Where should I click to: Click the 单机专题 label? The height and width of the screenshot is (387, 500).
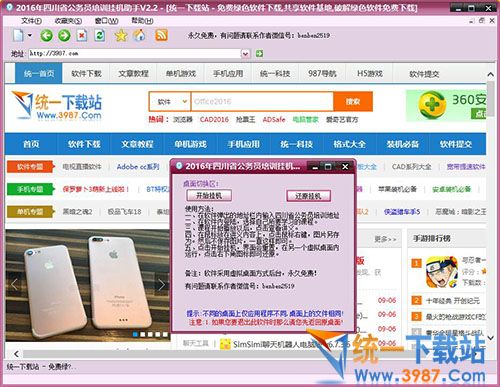(x=30, y=212)
